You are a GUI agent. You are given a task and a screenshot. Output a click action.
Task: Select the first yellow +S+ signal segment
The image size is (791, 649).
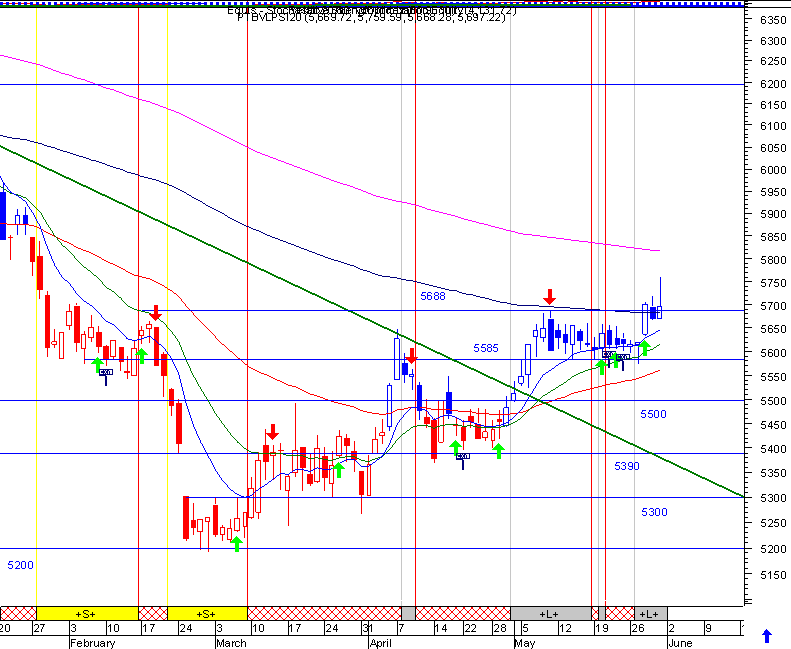point(87,614)
